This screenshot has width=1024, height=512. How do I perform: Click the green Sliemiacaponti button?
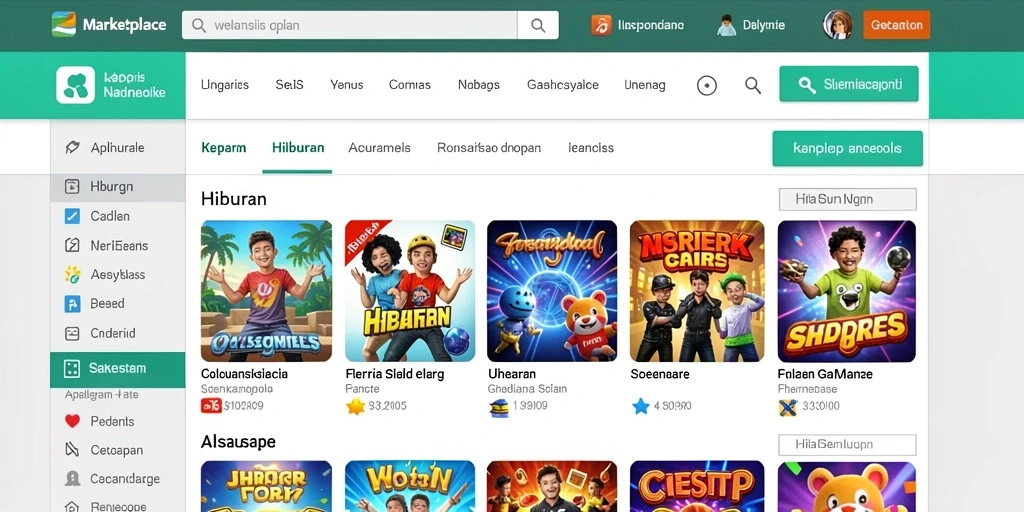click(x=849, y=84)
